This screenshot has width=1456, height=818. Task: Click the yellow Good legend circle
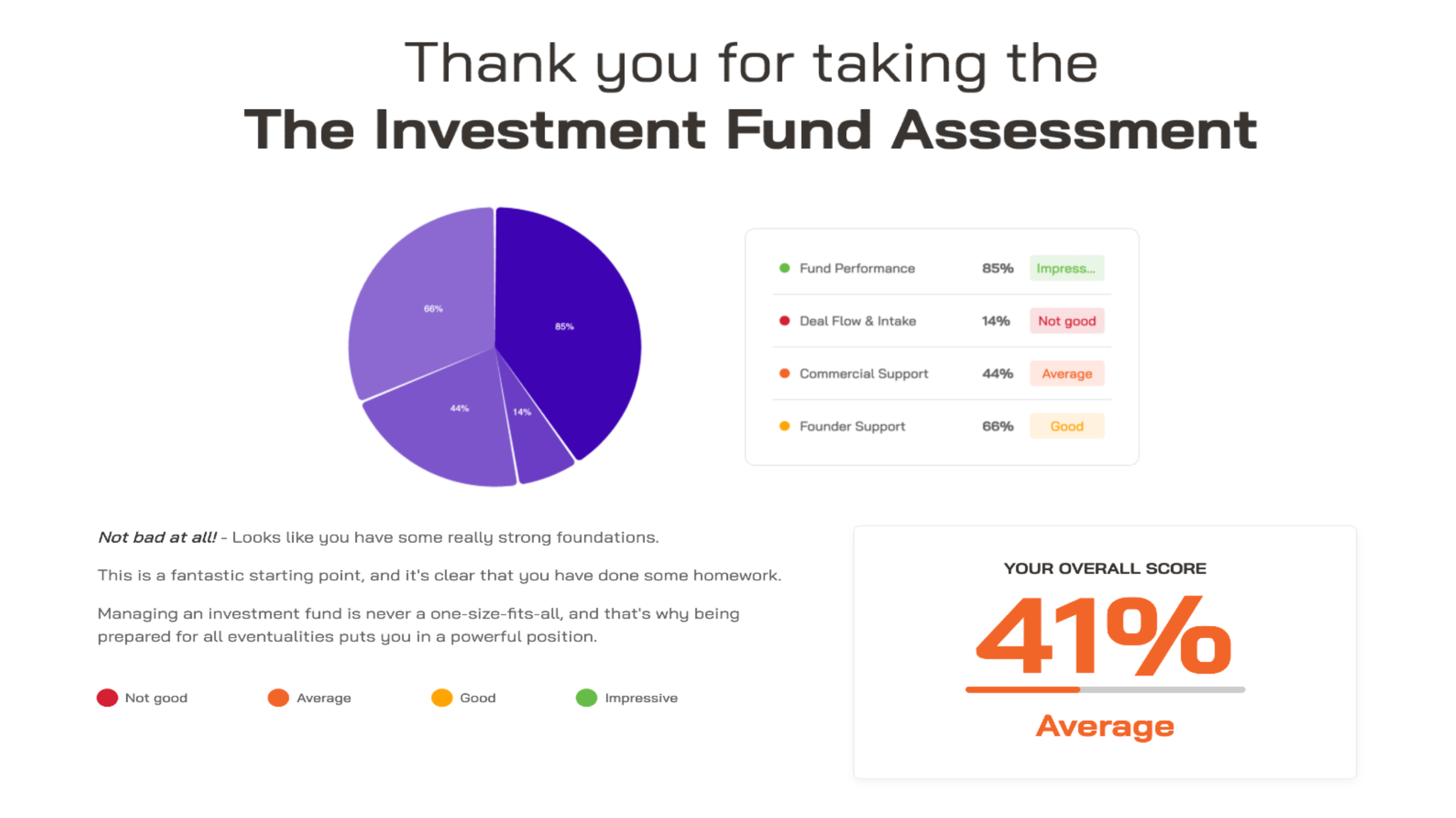click(x=442, y=698)
